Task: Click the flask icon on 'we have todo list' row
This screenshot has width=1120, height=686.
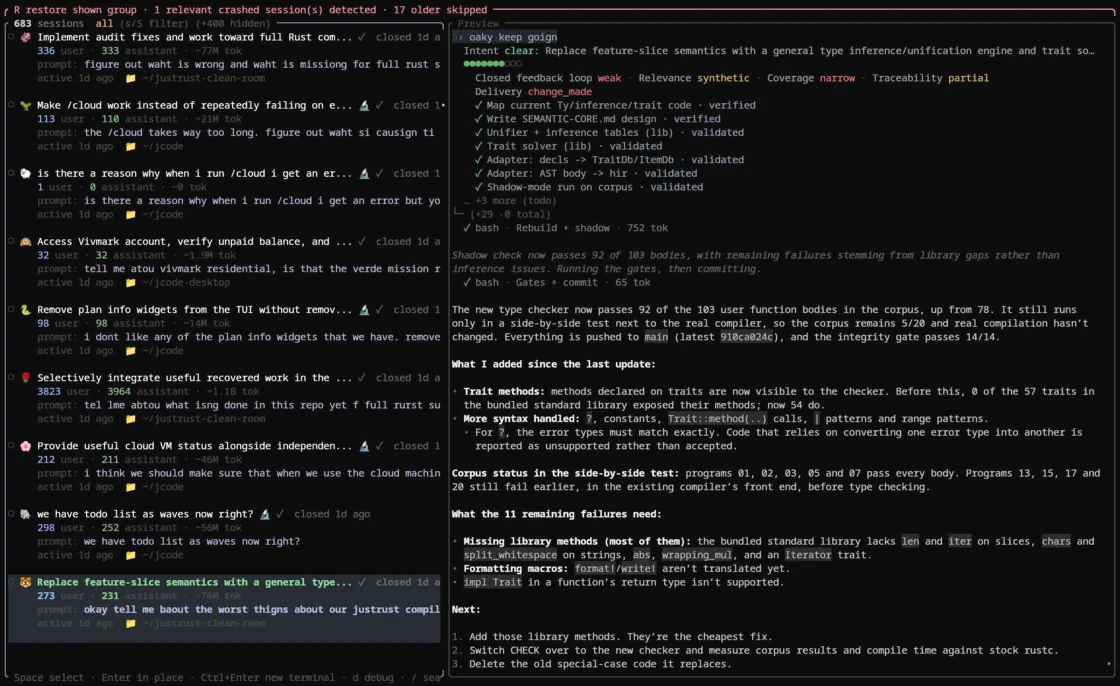Action: pos(265,514)
